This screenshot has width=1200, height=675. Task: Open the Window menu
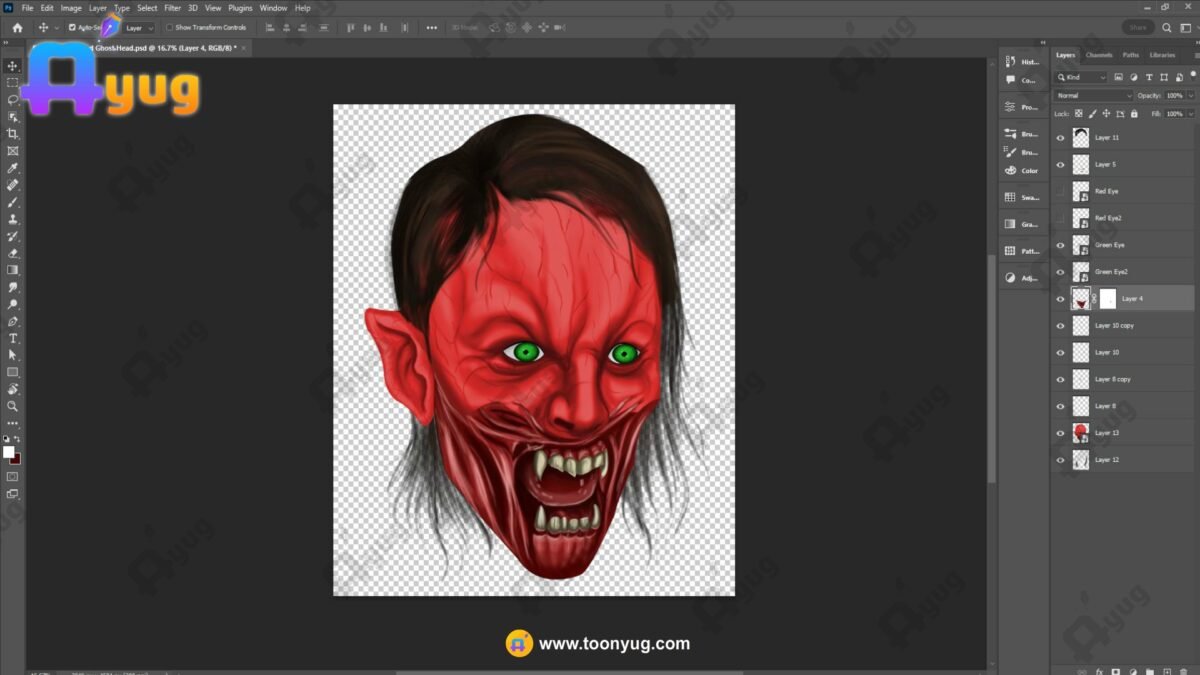[273, 8]
